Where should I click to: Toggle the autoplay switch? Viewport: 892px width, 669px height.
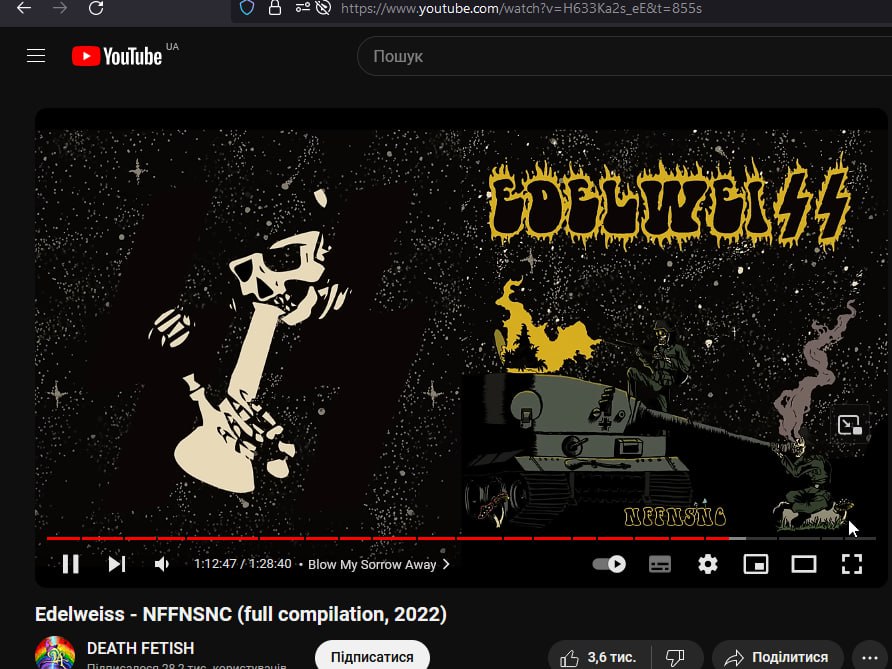click(609, 564)
